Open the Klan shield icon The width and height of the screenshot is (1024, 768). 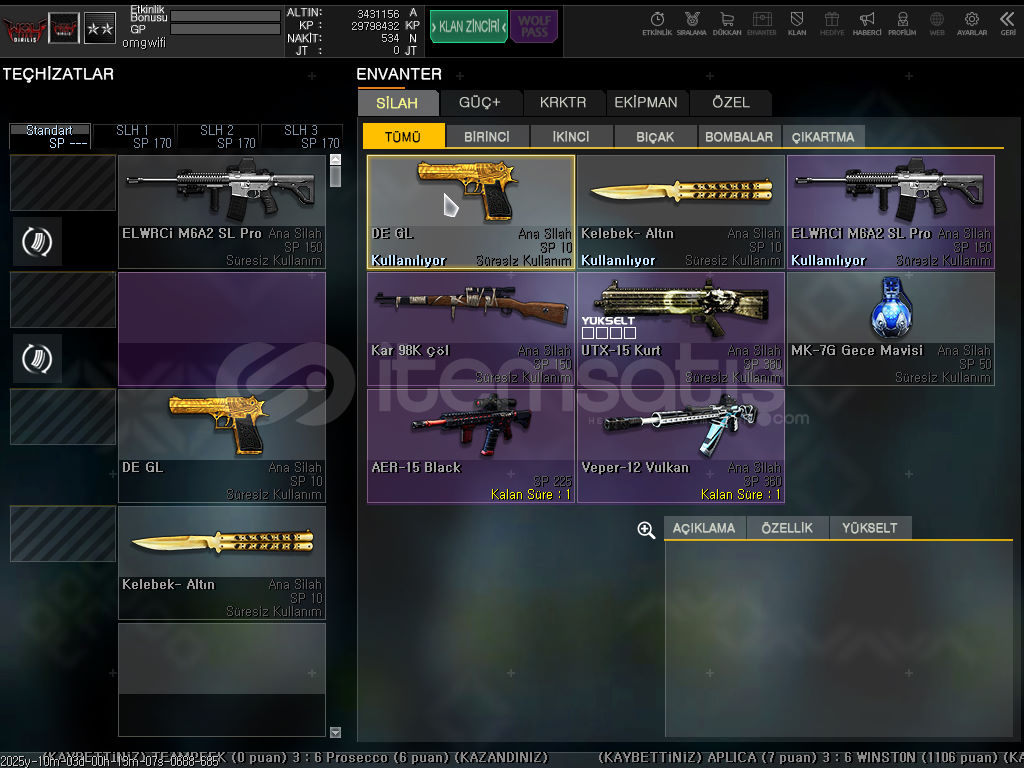(x=797, y=24)
